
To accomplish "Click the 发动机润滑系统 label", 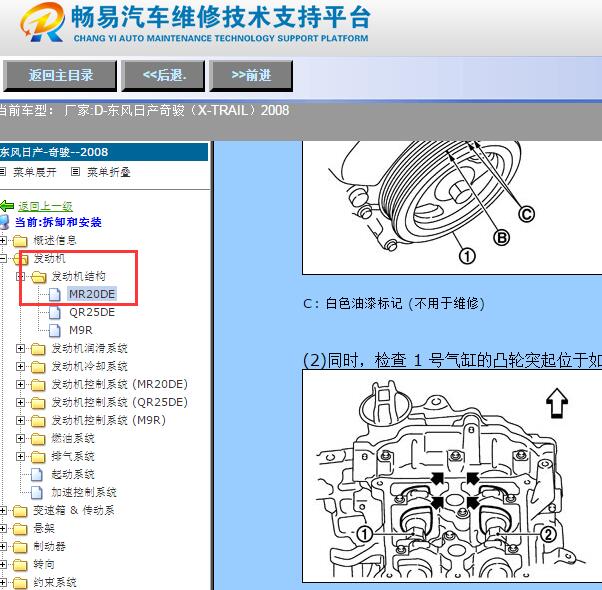I will pos(89,349).
